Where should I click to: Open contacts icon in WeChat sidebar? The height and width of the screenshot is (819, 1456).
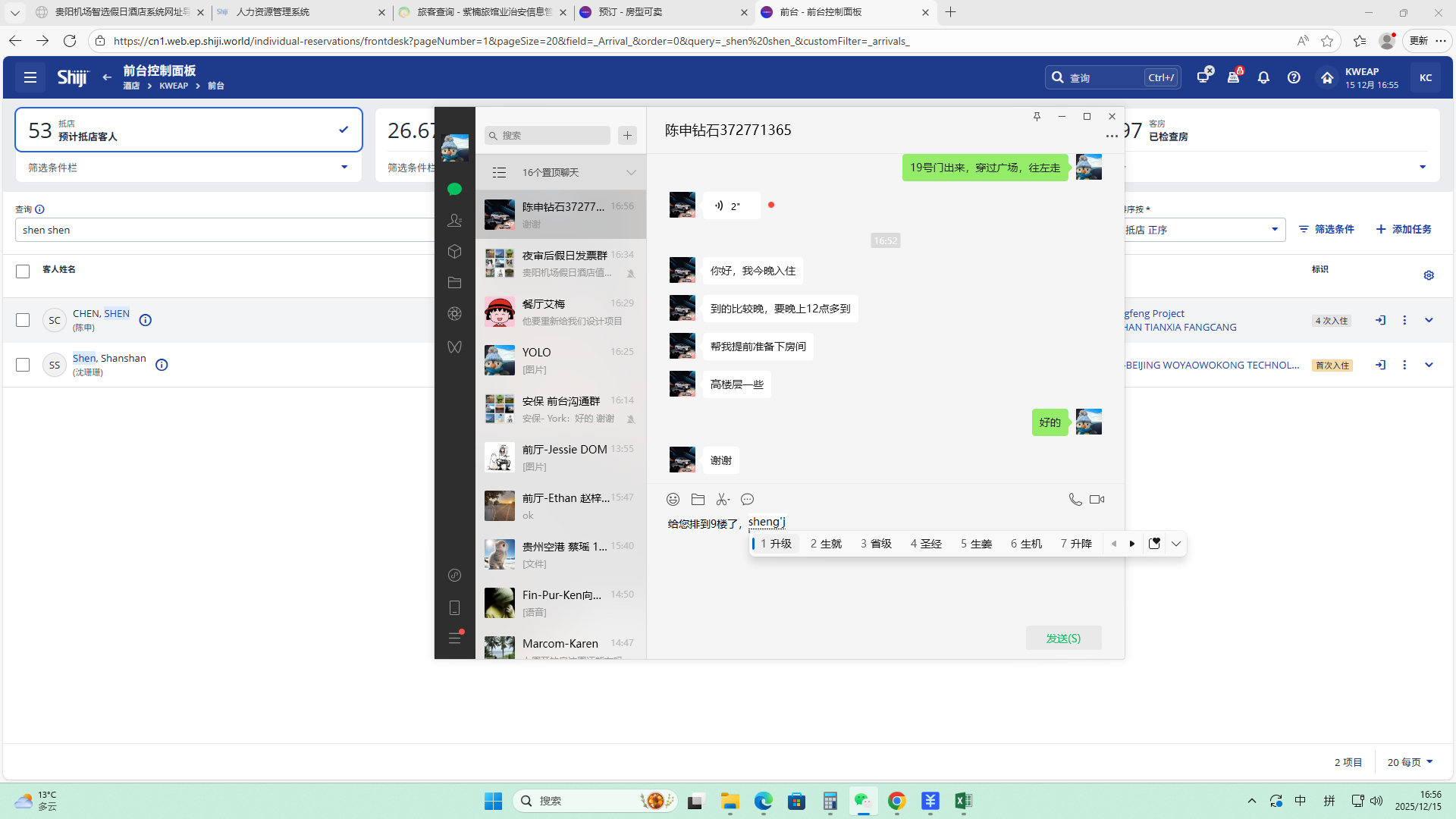(x=454, y=220)
